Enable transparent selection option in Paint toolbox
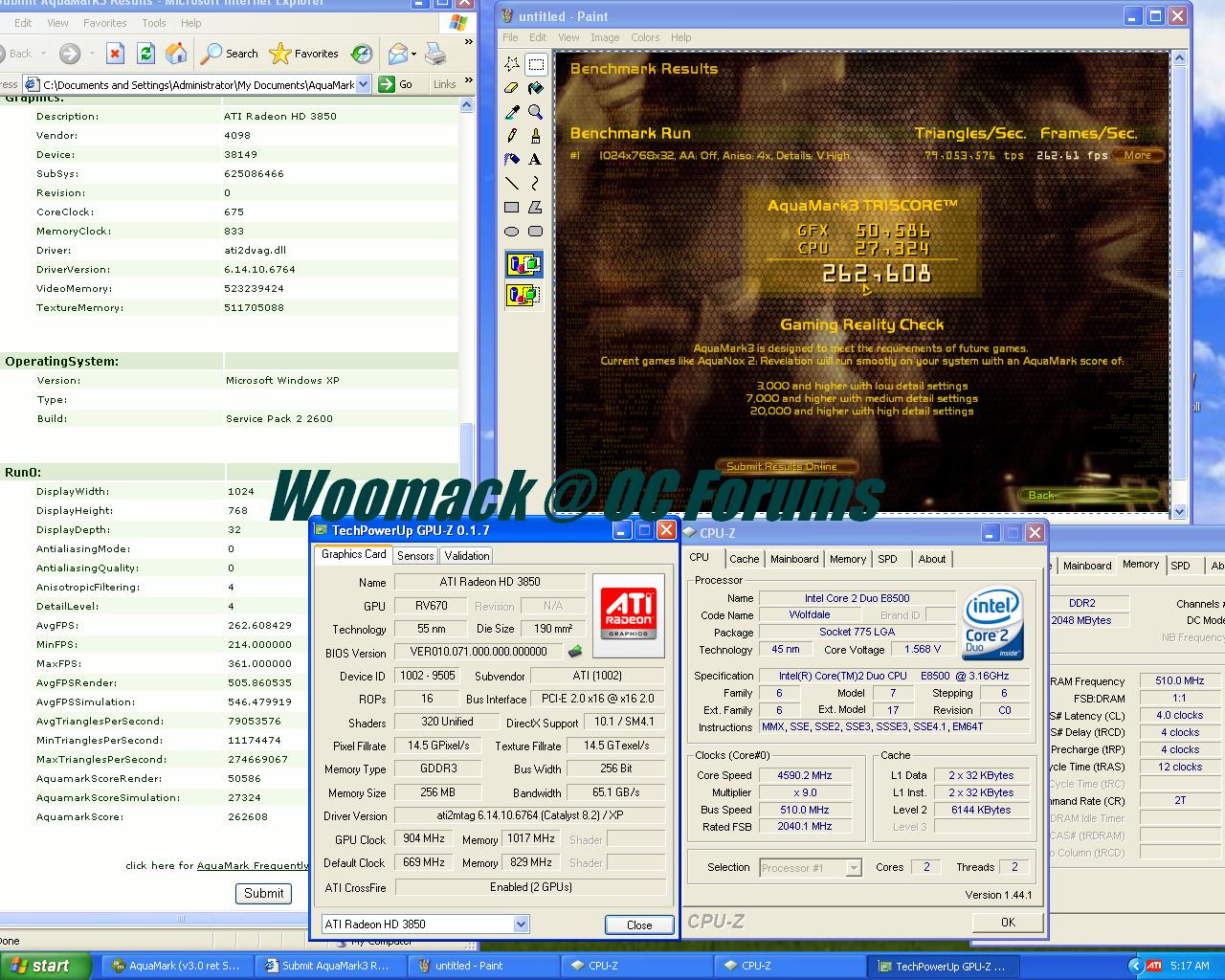The height and width of the screenshot is (980, 1225). coord(523,294)
